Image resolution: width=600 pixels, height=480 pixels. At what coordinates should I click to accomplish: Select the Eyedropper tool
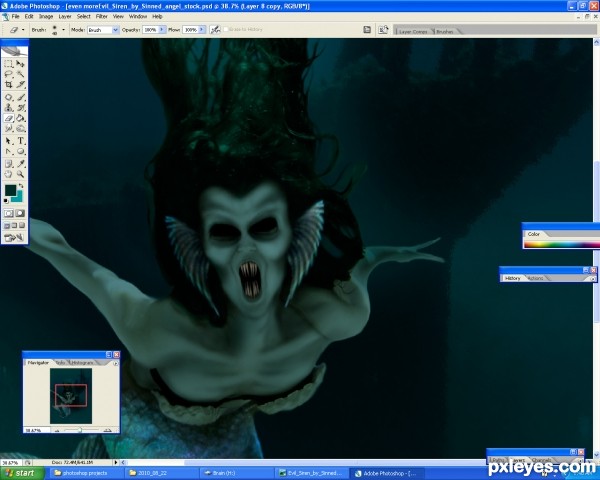pos(20,164)
